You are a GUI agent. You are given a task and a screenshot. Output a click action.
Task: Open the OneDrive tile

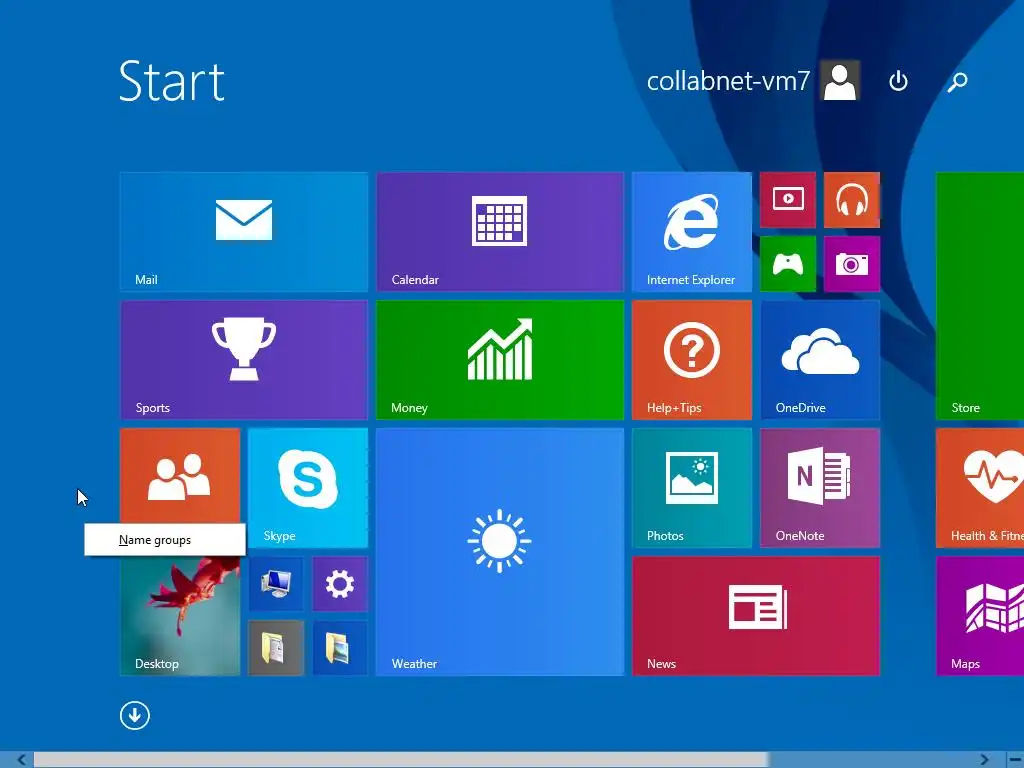click(x=820, y=360)
